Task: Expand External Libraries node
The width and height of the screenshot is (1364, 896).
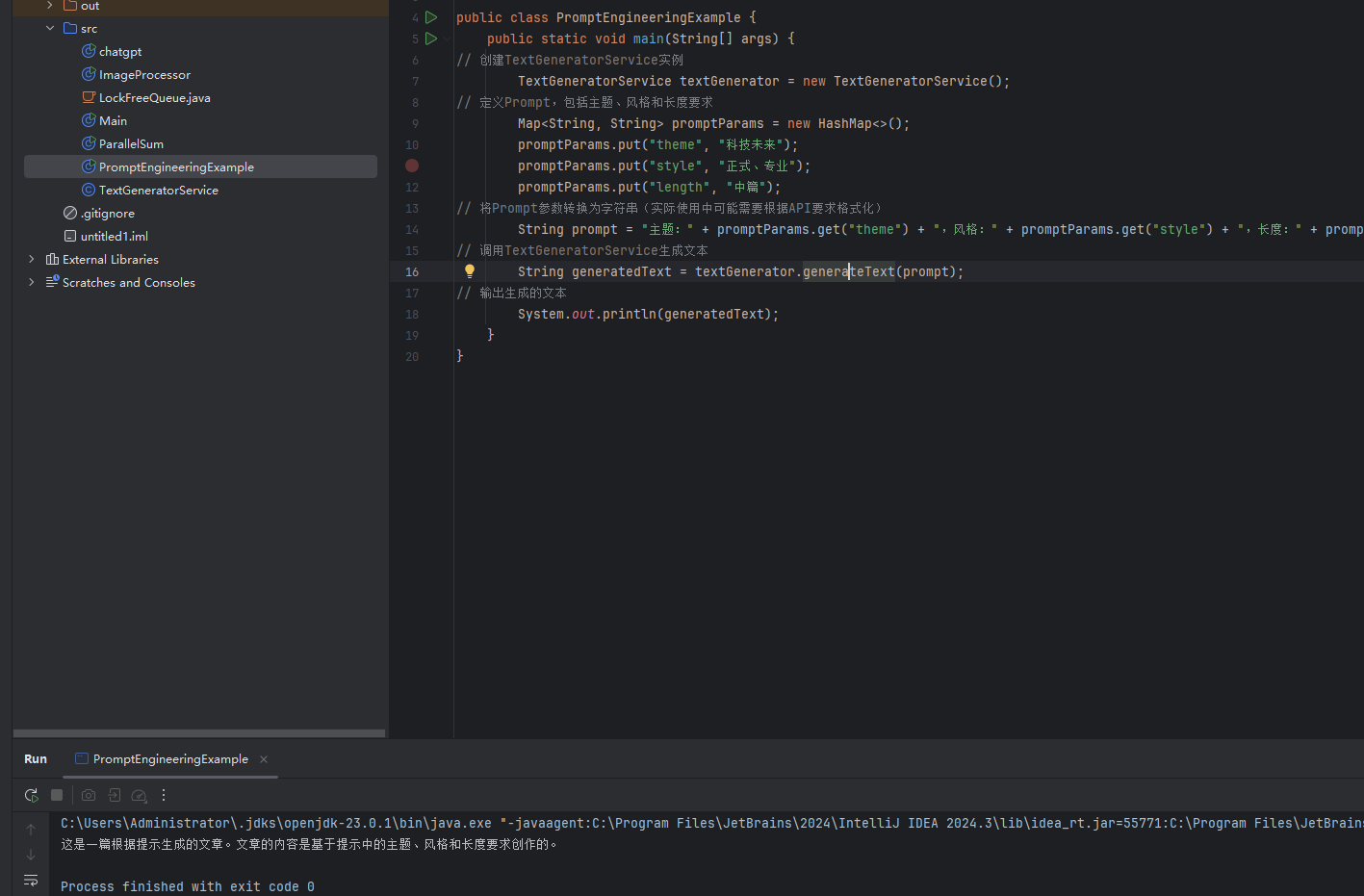Action: [x=32, y=259]
